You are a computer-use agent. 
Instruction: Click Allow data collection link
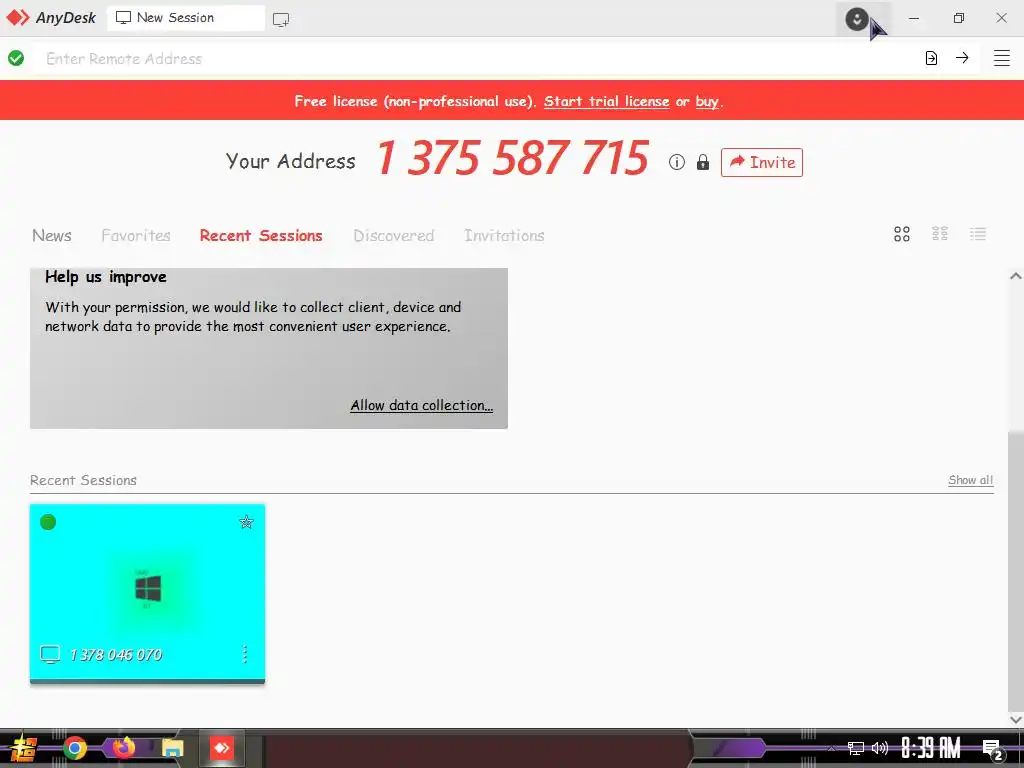421,405
